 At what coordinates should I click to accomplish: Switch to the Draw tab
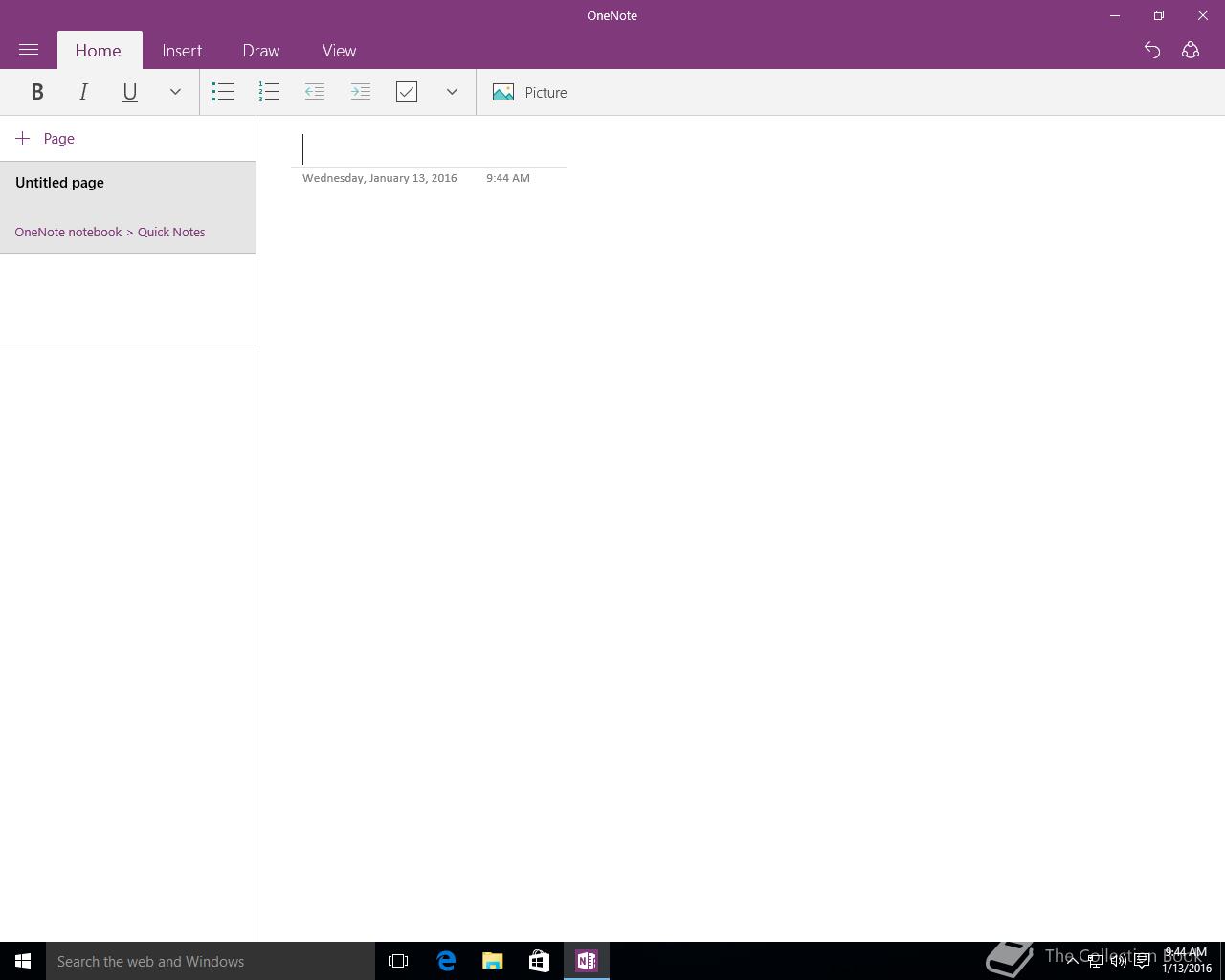pos(261,51)
